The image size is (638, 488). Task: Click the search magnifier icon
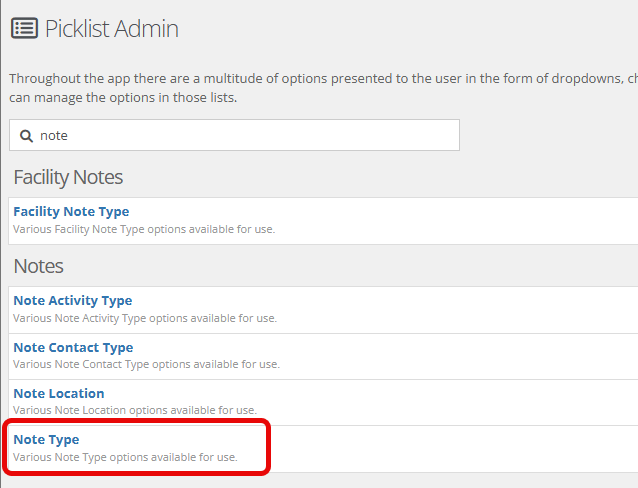26,135
